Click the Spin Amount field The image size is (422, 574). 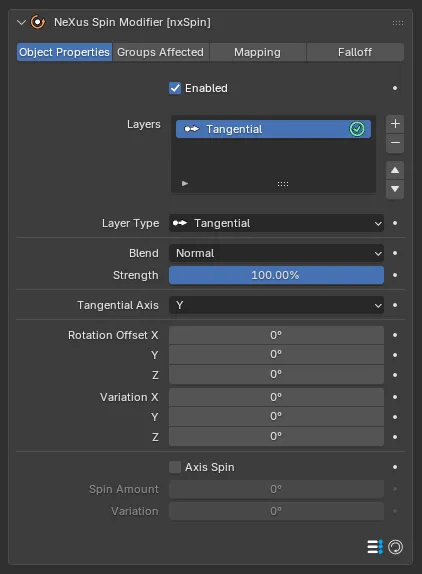(276, 489)
